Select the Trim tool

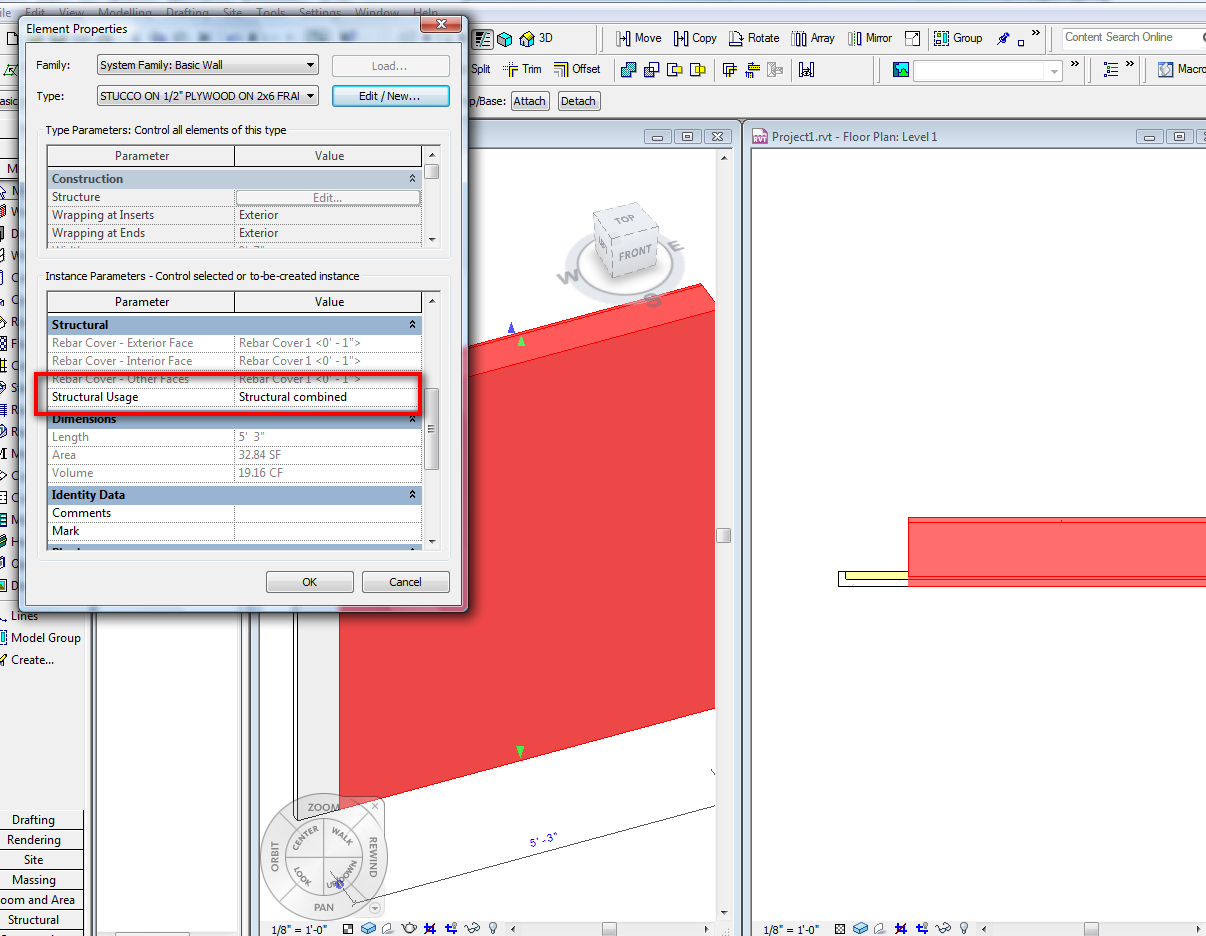coord(522,69)
